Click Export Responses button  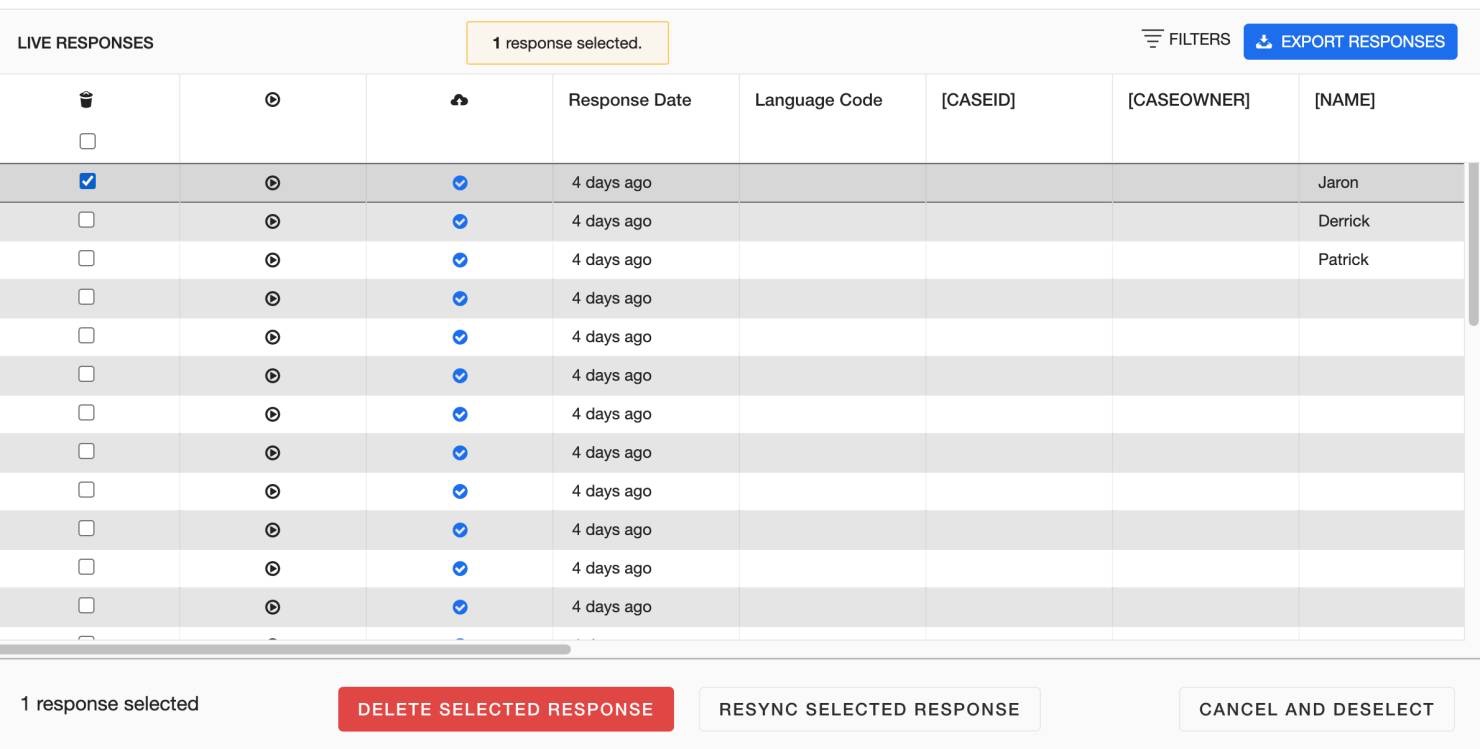[x=1350, y=42]
